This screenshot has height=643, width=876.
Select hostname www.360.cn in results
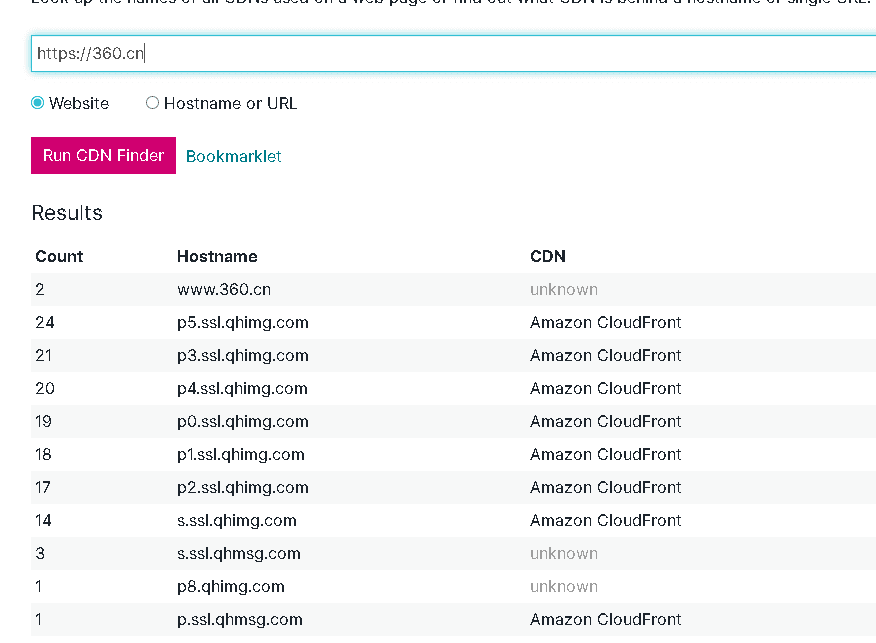point(224,289)
